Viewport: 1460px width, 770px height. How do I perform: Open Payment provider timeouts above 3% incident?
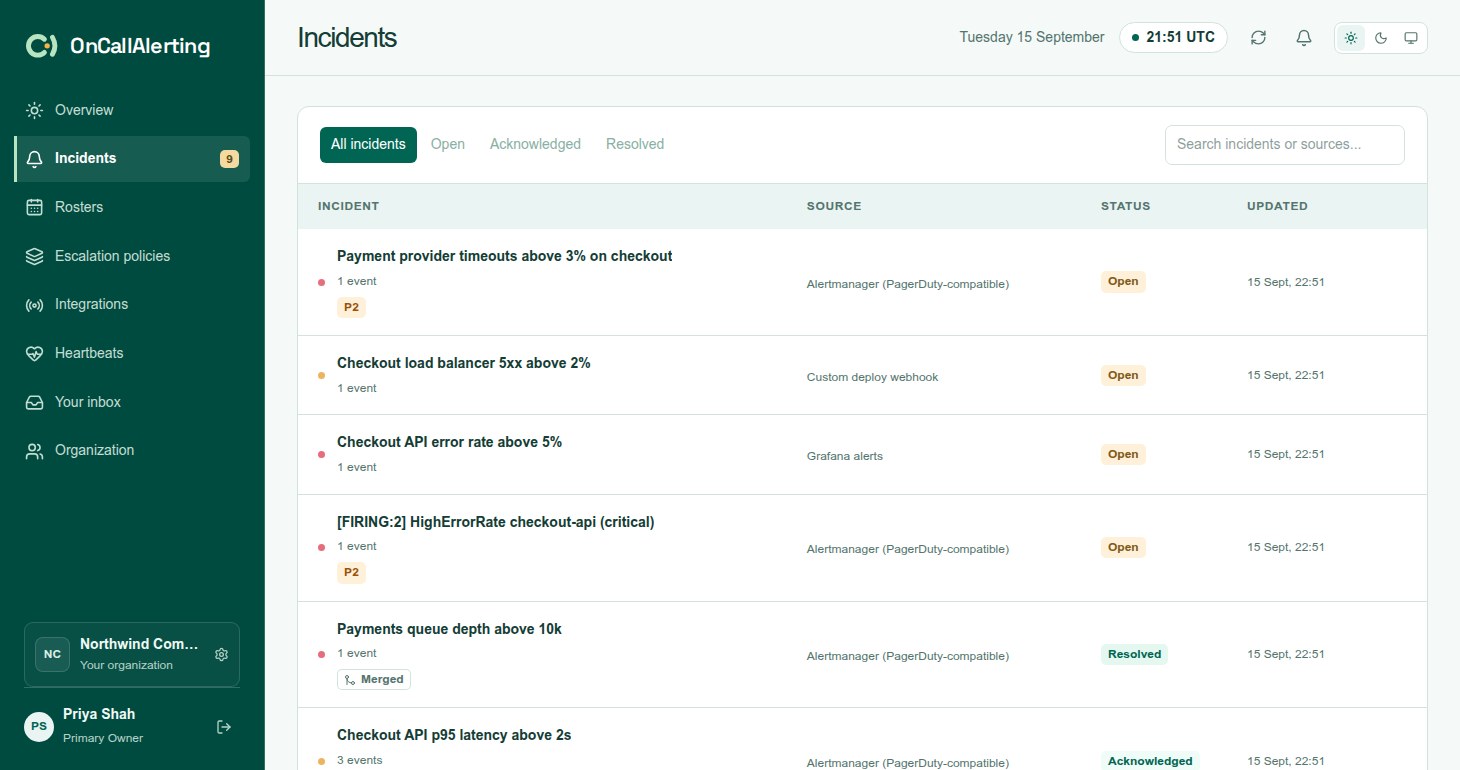point(504,256)
